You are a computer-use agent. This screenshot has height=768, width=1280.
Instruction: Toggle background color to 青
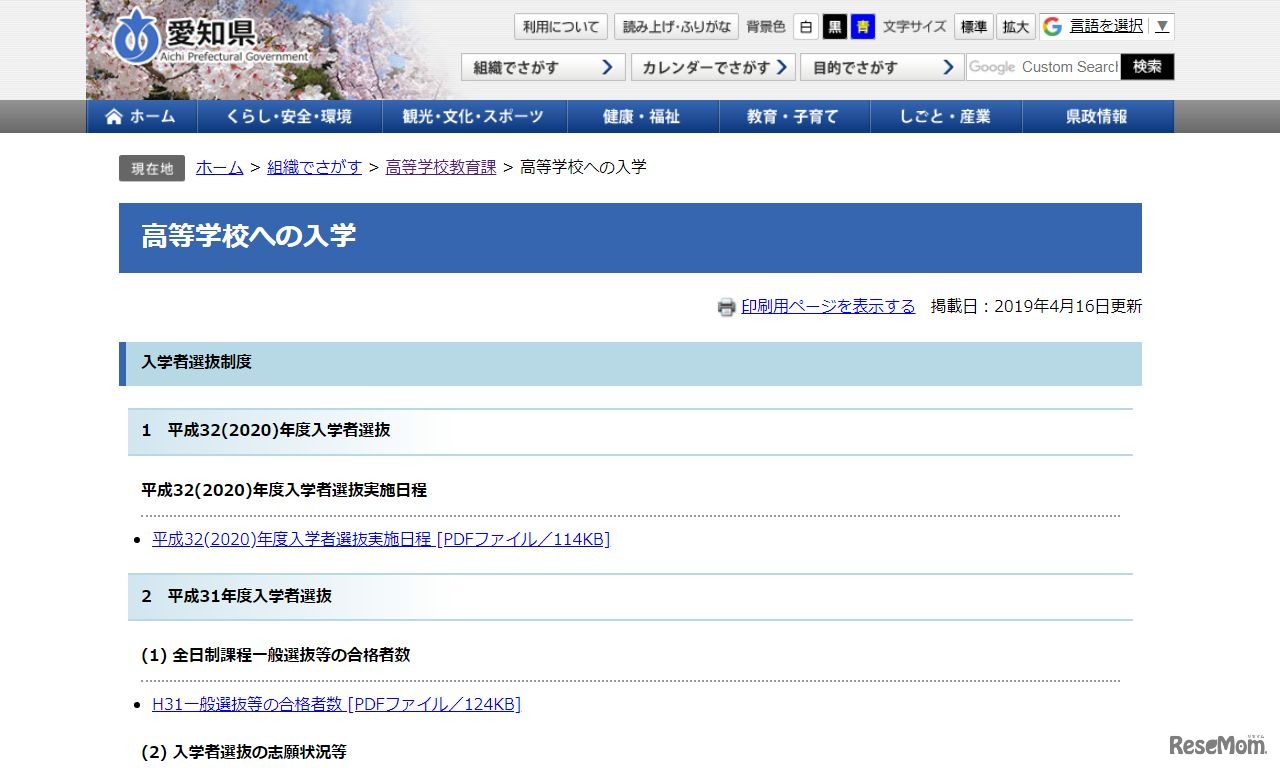point(862,26)
